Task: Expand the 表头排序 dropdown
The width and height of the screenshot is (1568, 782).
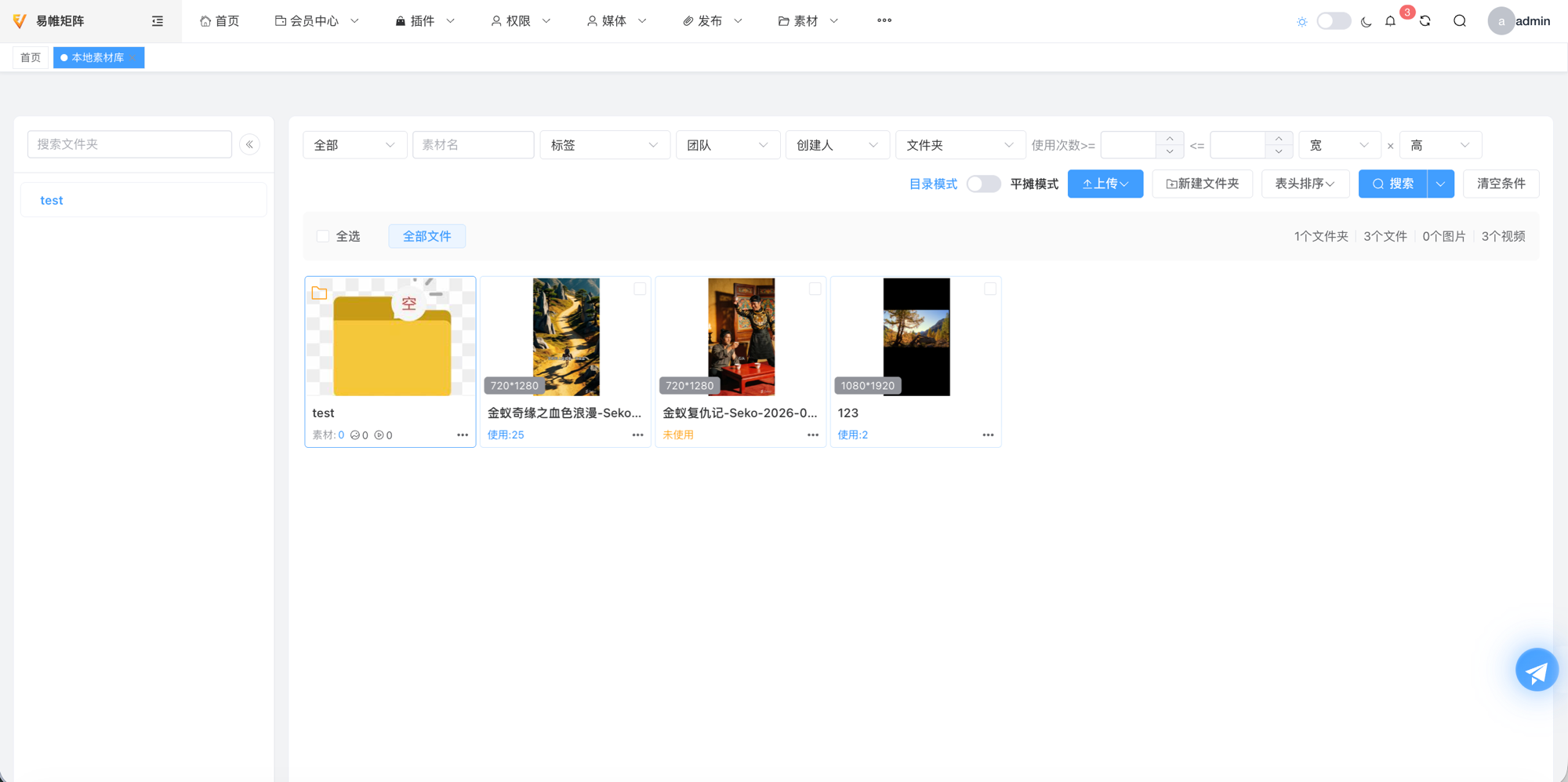Action: tap(1305, 184)
